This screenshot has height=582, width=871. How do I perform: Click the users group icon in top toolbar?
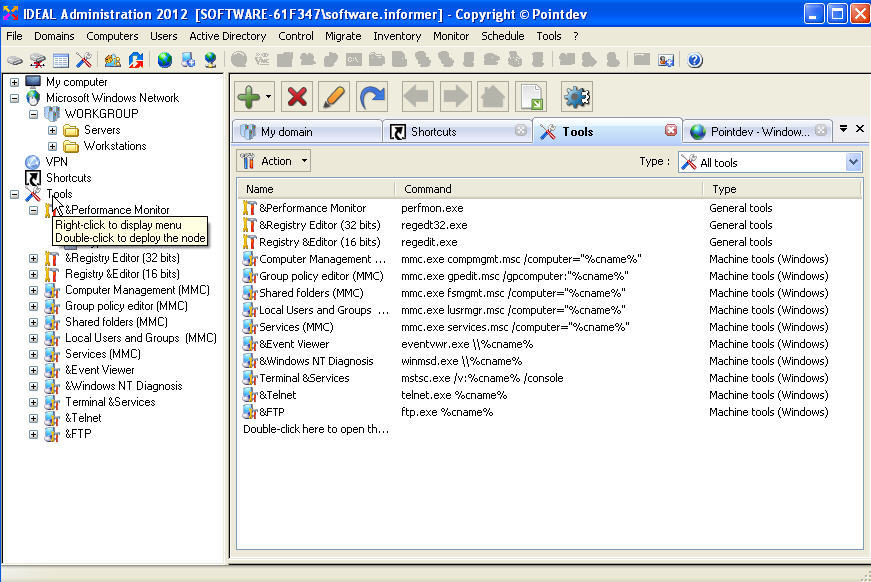(113, 60)
